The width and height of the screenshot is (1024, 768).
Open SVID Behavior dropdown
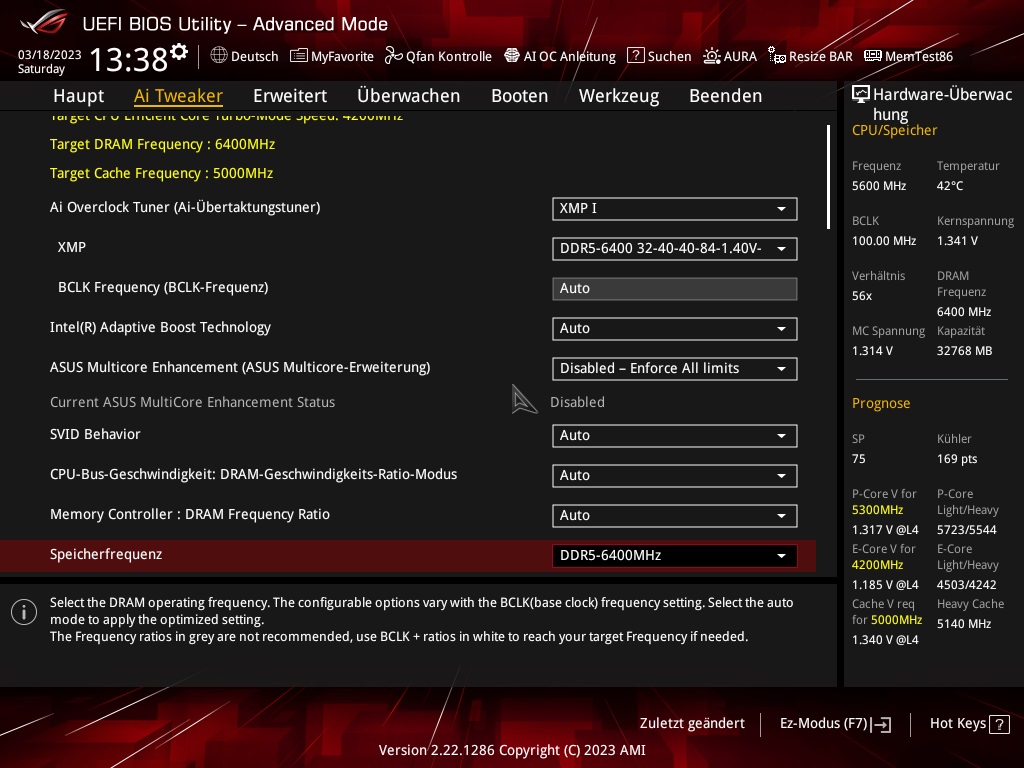(675, 436)
